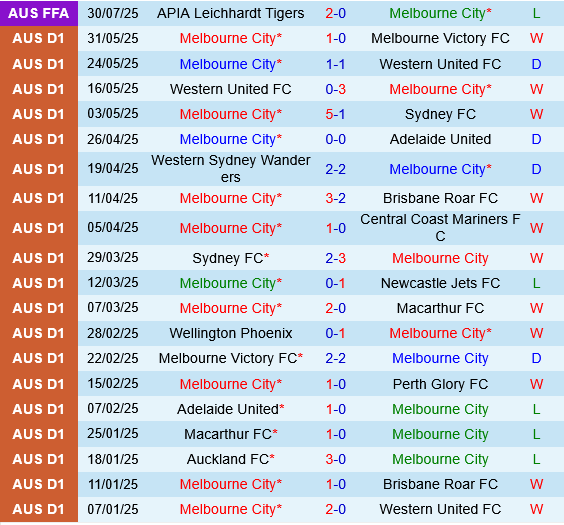Screen dimensions: 564x525
Task: Click Melbourne City on the 18/01/25 row
Action: [x=440, y=459]
